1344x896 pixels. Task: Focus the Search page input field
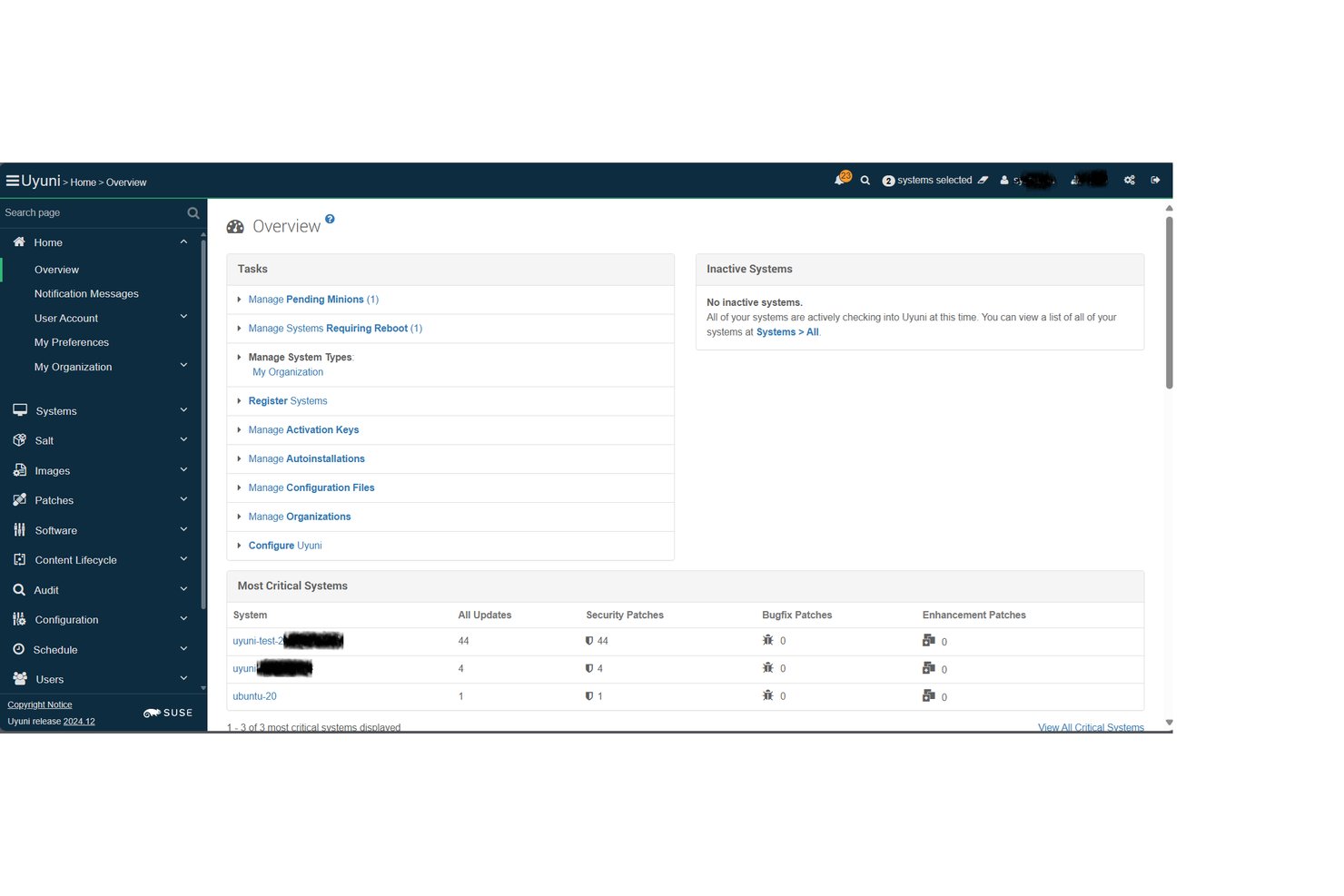[93, 213]
